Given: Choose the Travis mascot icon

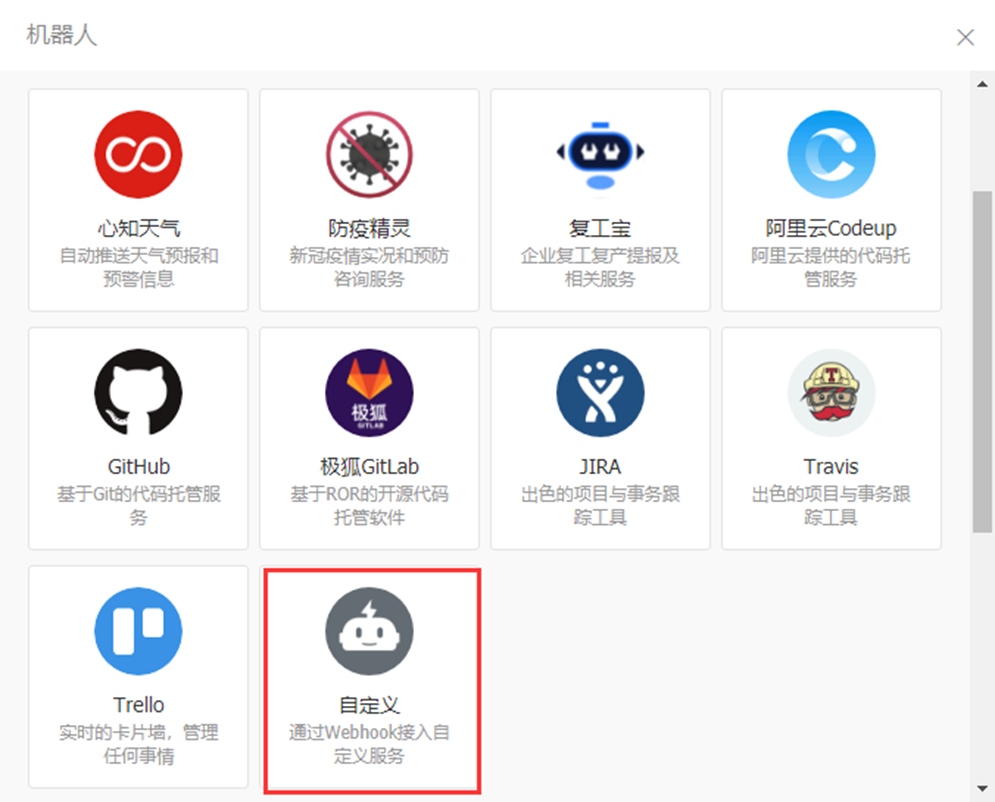Looking at the screenshot, I should (x=831, y=392).
